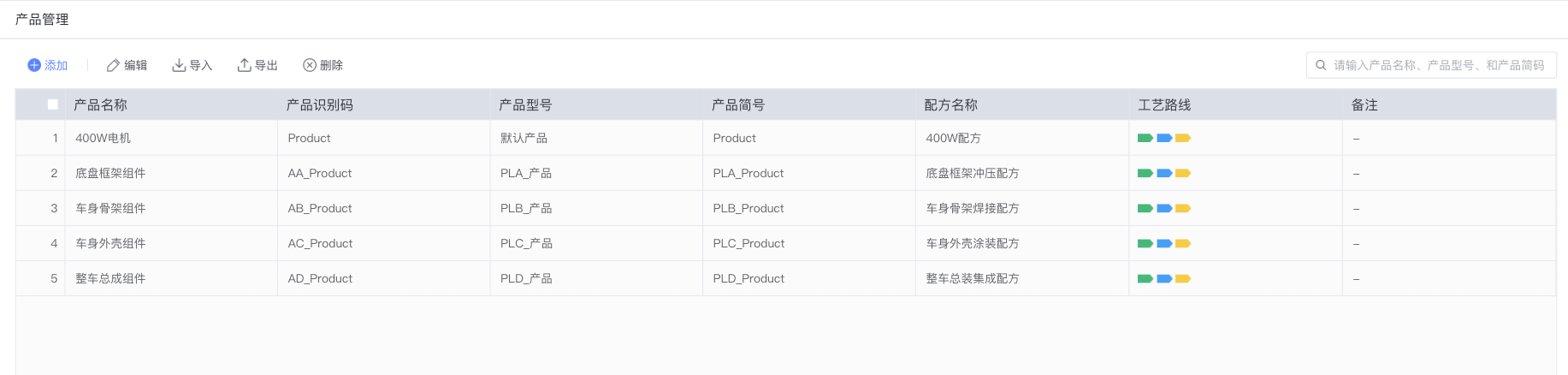The height and width of the screenshot is (375, 1568).
Task: Click the 导出 export icon
Action: tap(245, 65)
